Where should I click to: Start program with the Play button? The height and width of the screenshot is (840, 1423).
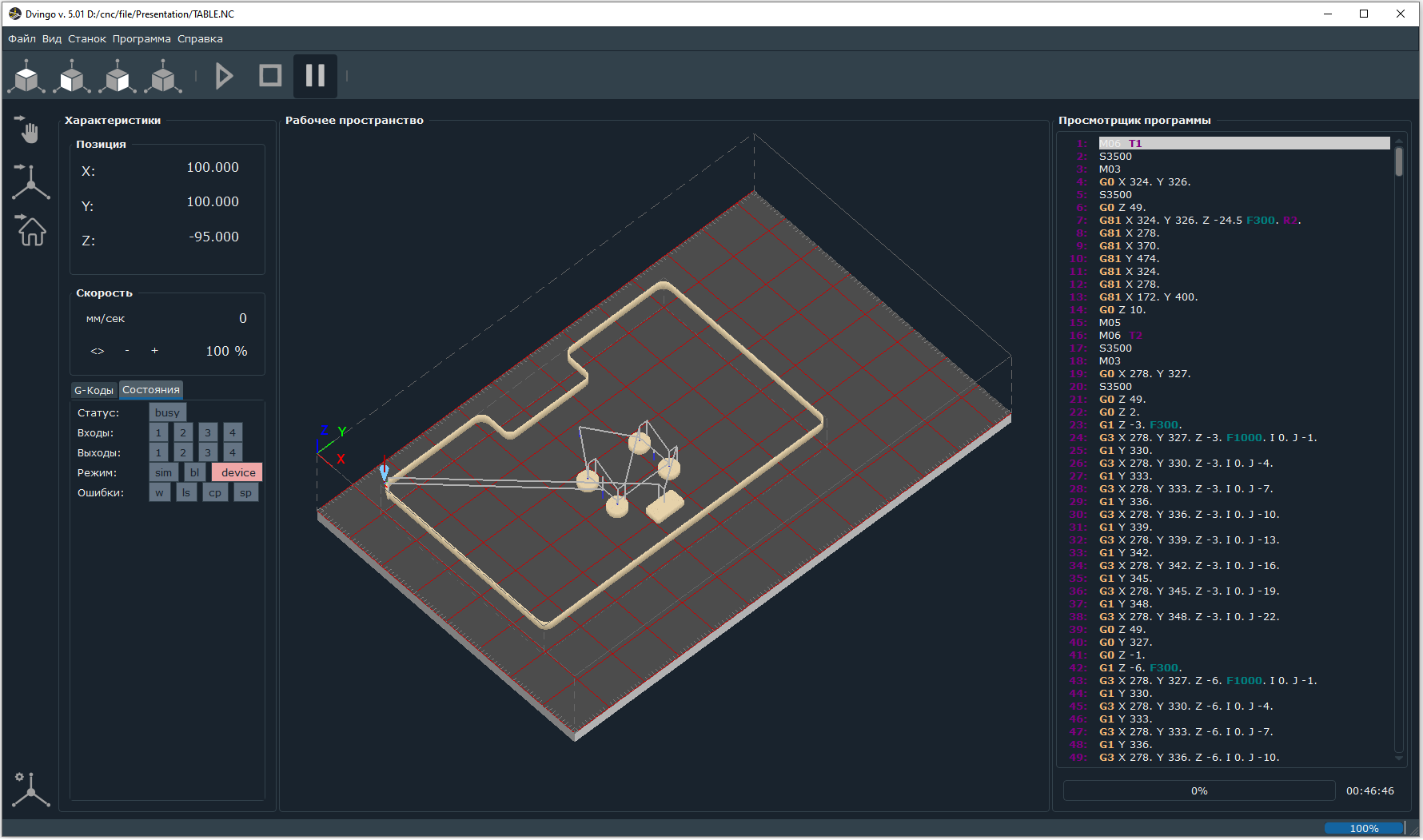click(225, 76)
